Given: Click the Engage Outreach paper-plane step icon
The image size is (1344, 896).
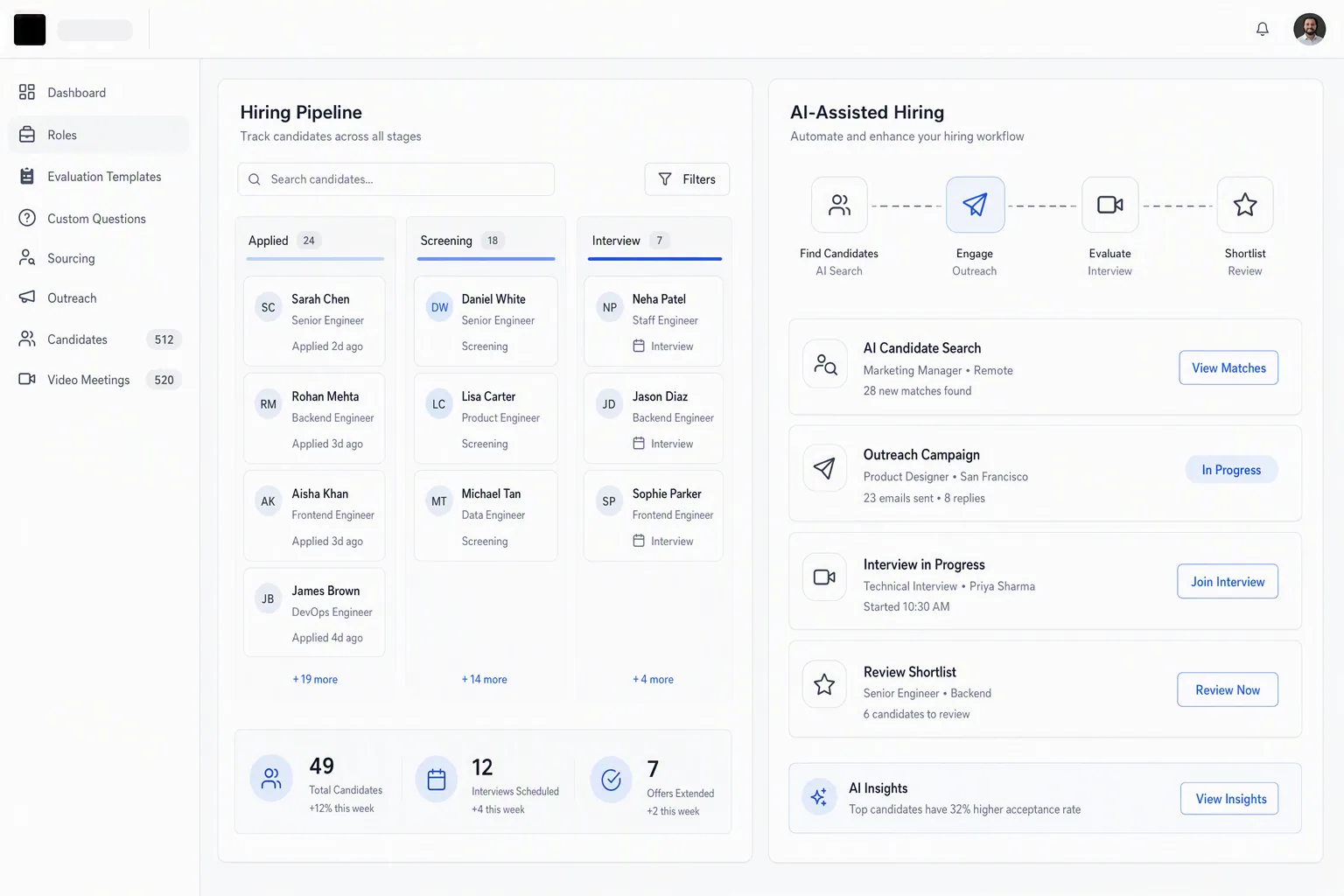Looking at the screenshot, I should click(975, 205).
